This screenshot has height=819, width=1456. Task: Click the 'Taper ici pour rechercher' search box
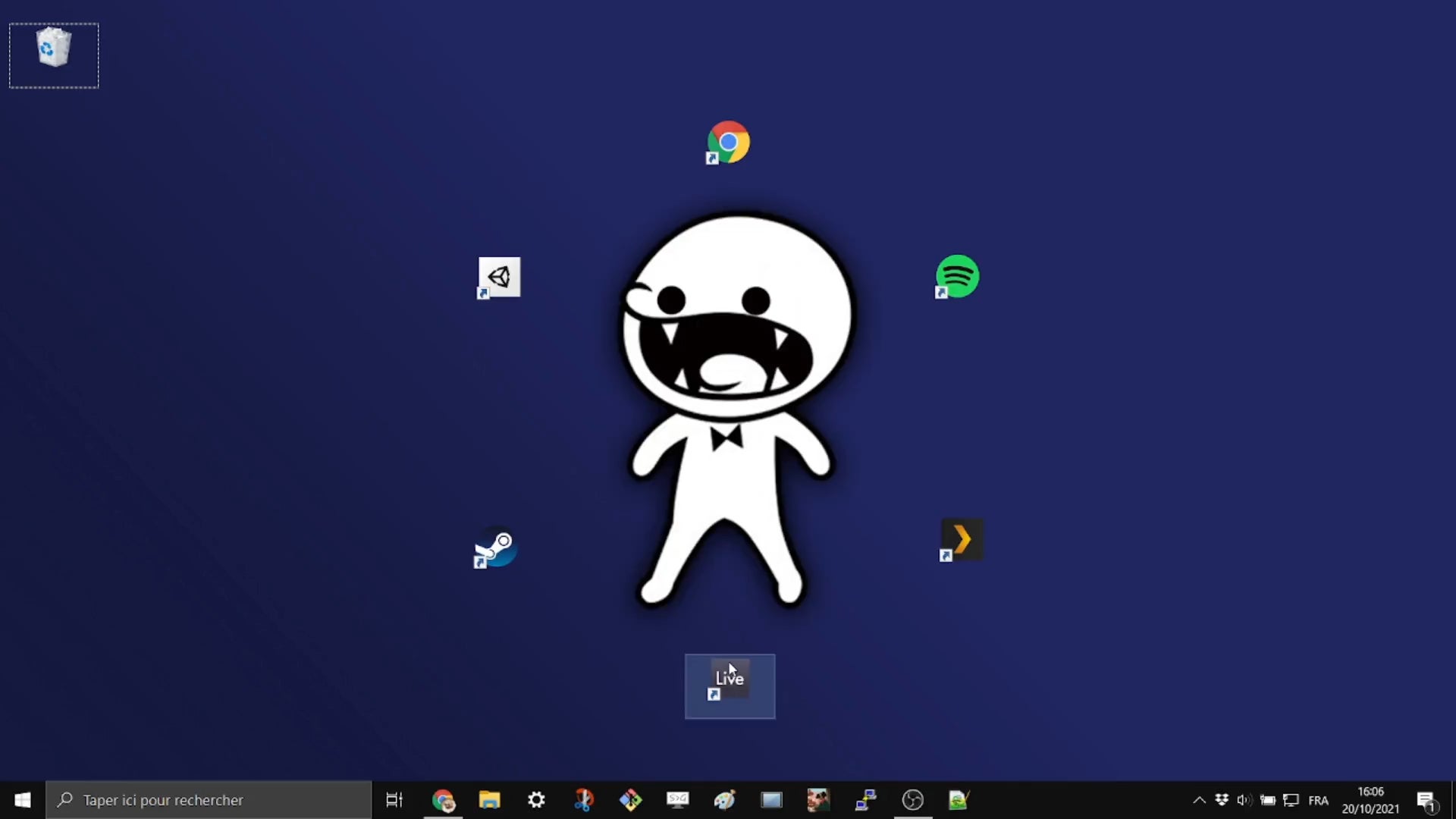click(209, 800)
